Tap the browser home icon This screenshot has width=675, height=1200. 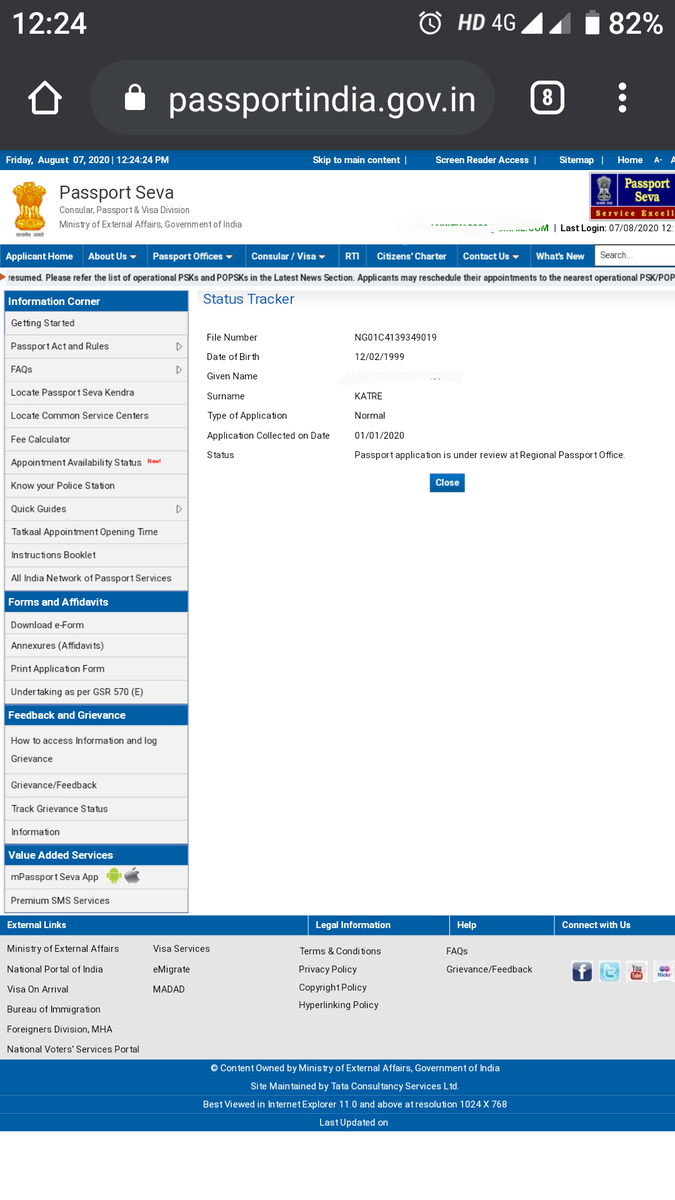[x=45, y=98]
